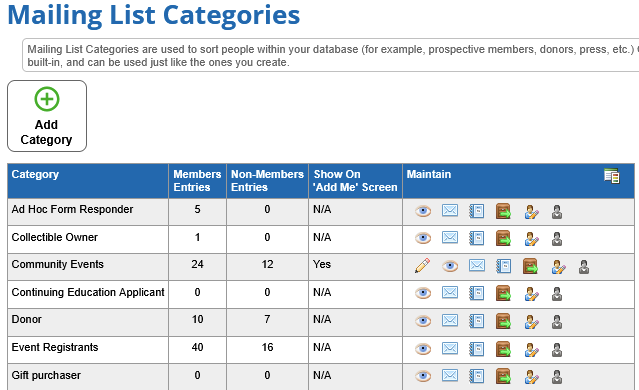Click gray person icon in Collectible Owner row
The width and height of the screenshot is (639, 390).
click(557, 239)
